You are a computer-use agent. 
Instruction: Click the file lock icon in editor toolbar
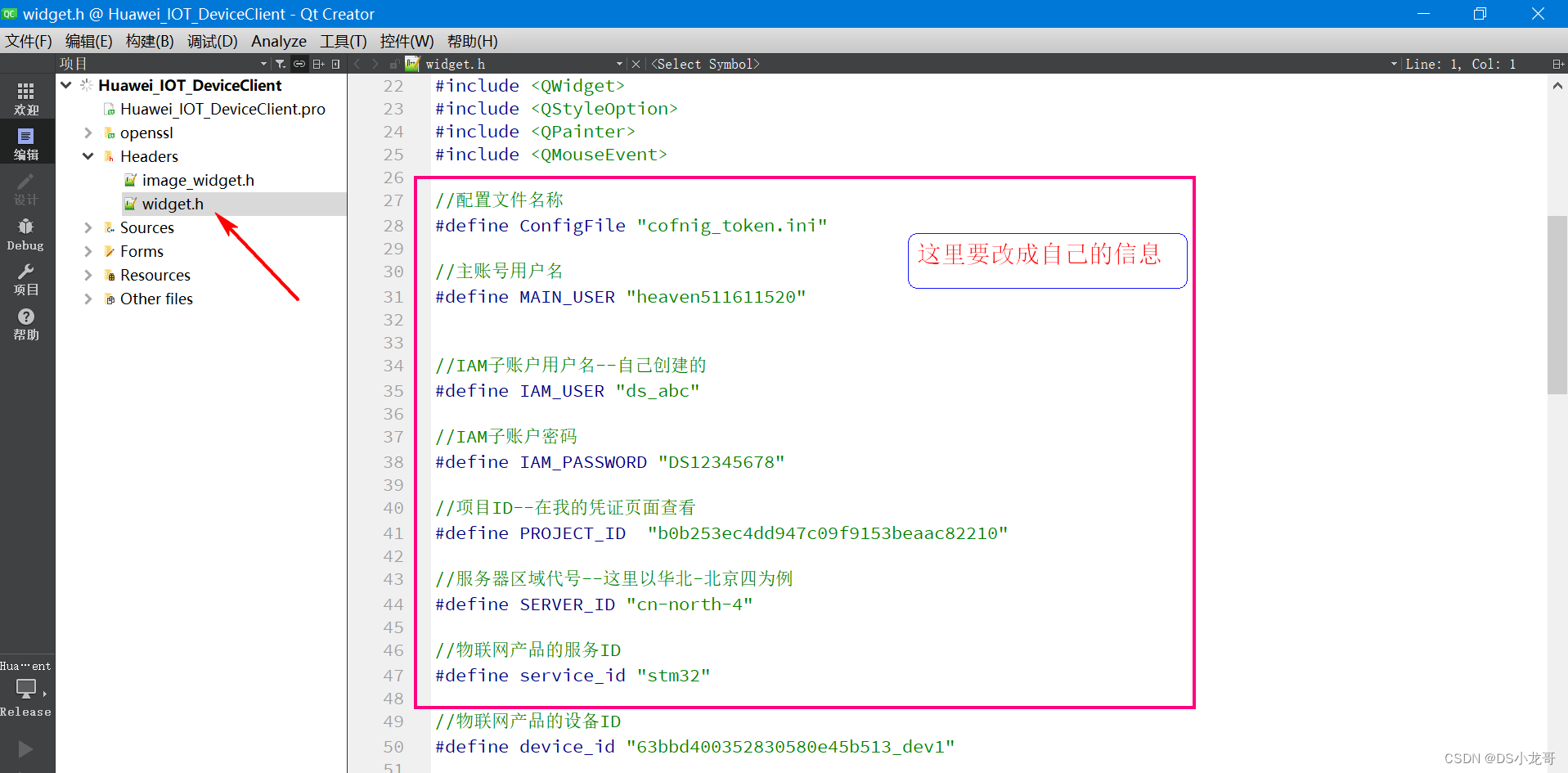[x=394, y=64]
